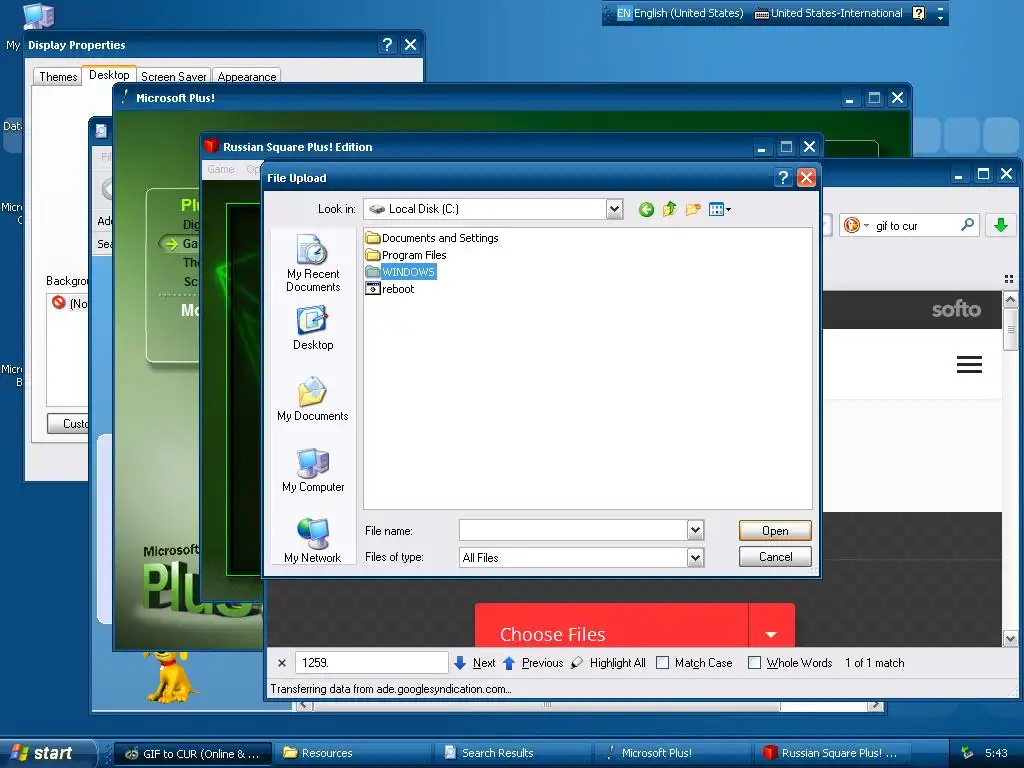Create a new folder in File Upload
This screenshot has height=768, width=1024.
coord(693,210)
